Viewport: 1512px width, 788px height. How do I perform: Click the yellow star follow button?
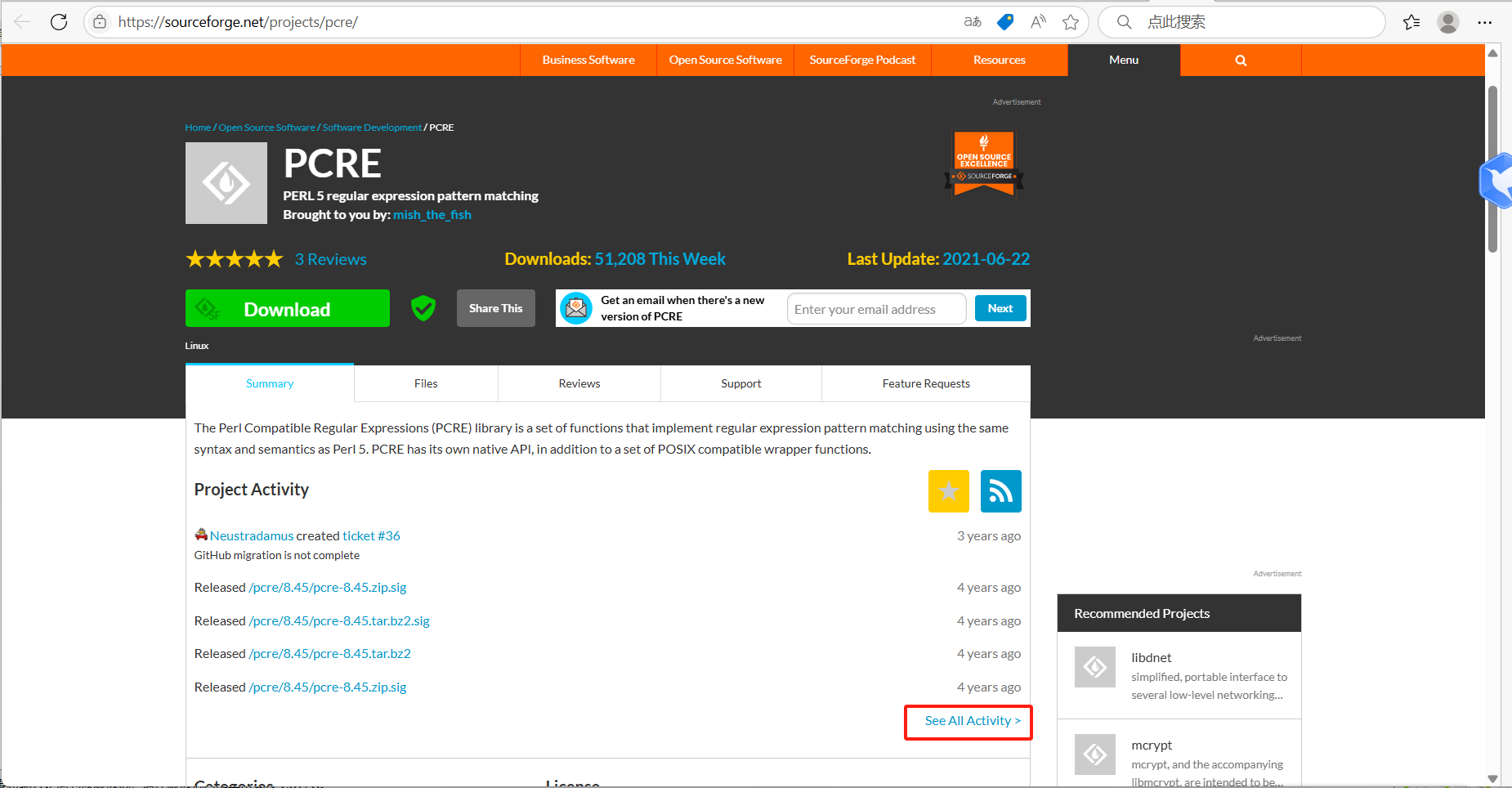[x=949, y=491]
